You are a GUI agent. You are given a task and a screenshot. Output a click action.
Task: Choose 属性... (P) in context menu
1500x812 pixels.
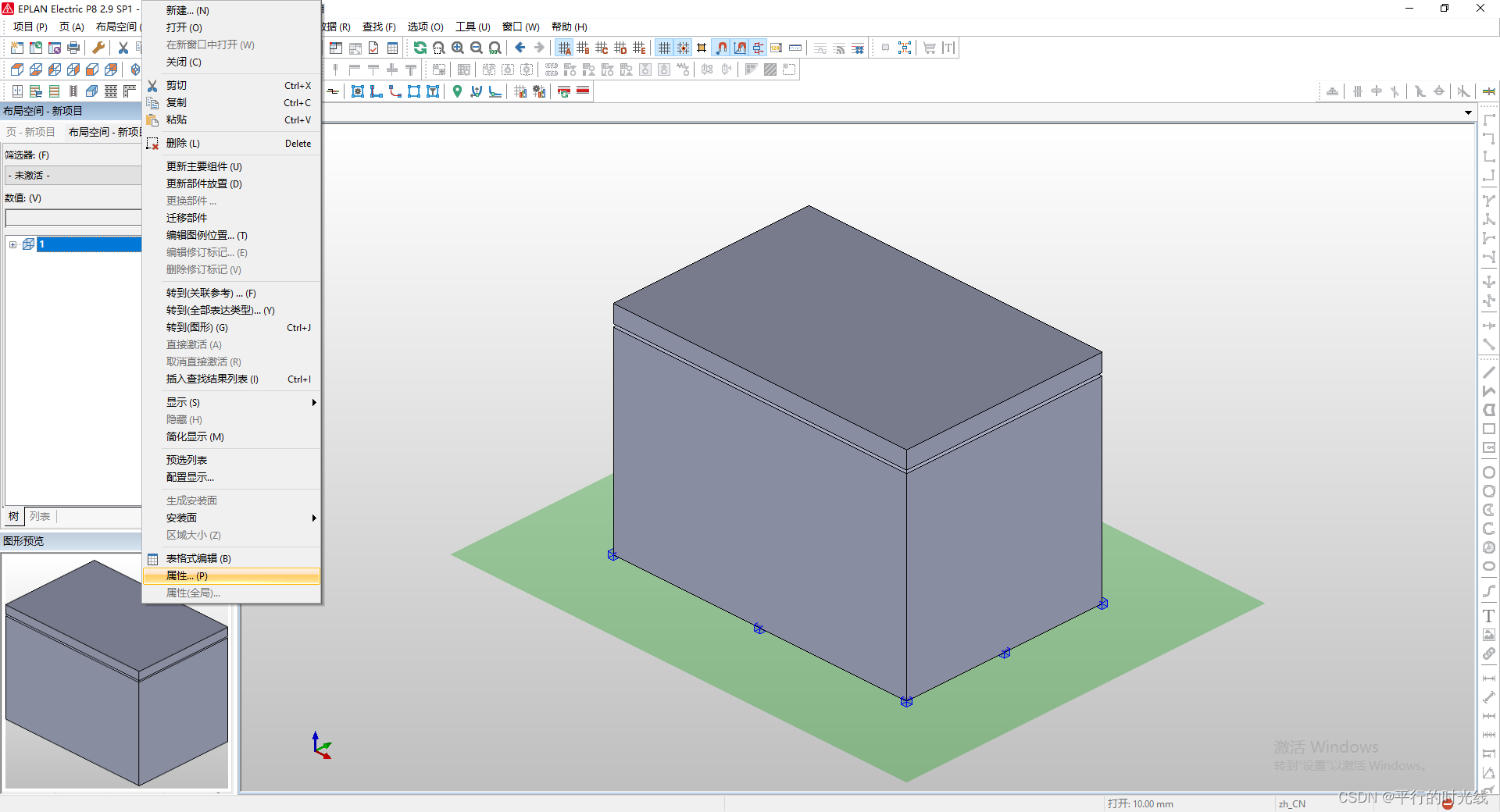tap(232, 575)
